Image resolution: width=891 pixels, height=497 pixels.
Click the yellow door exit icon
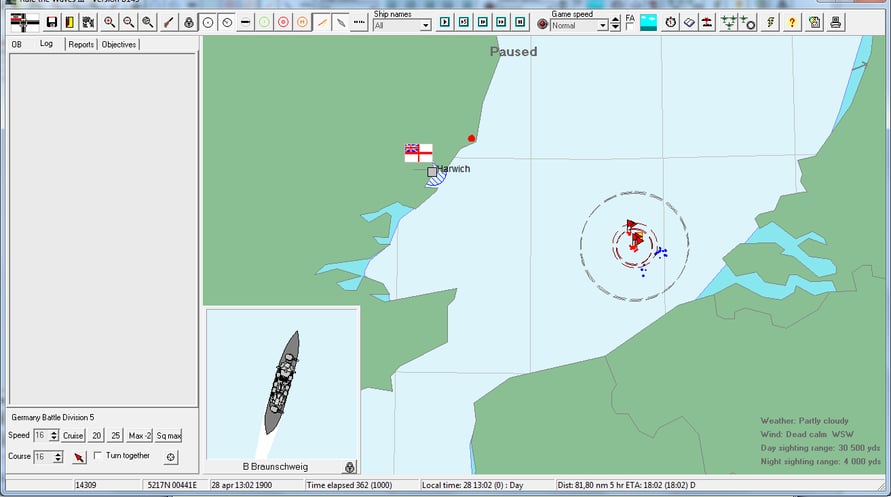pyautogui.click(x=70, y=23)
